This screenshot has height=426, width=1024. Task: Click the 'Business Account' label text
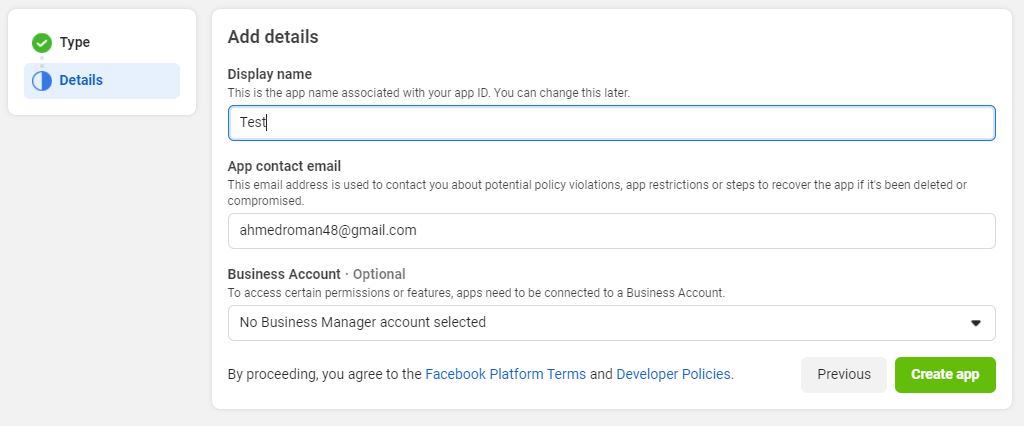pos(284,274)
